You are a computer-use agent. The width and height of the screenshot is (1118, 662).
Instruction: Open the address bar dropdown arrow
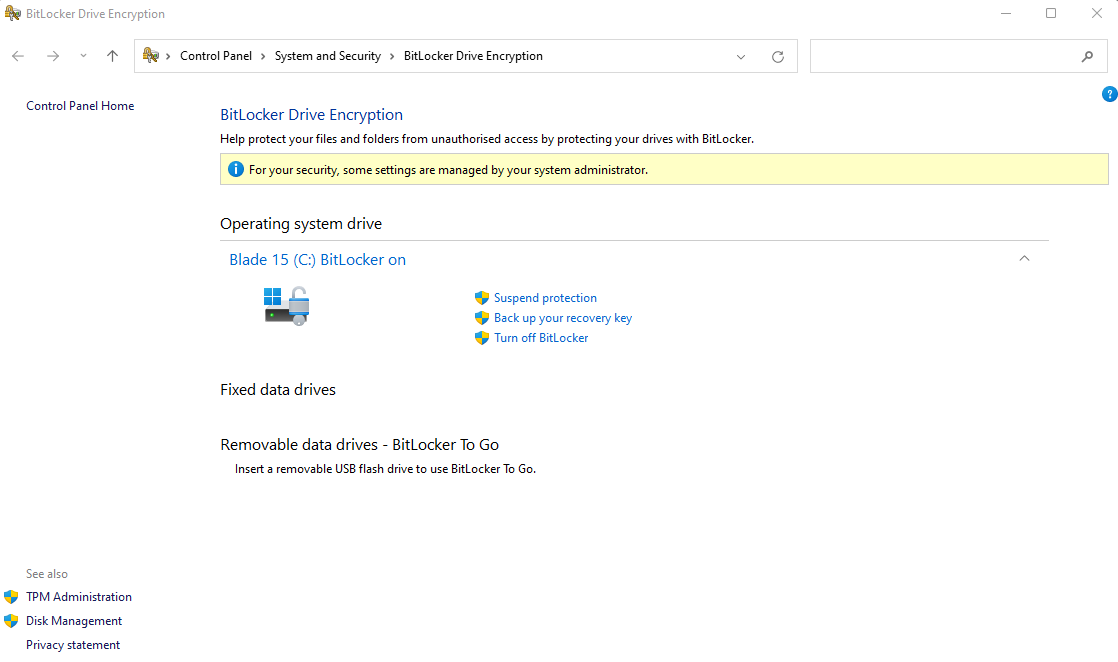click(x=740, y=56)
